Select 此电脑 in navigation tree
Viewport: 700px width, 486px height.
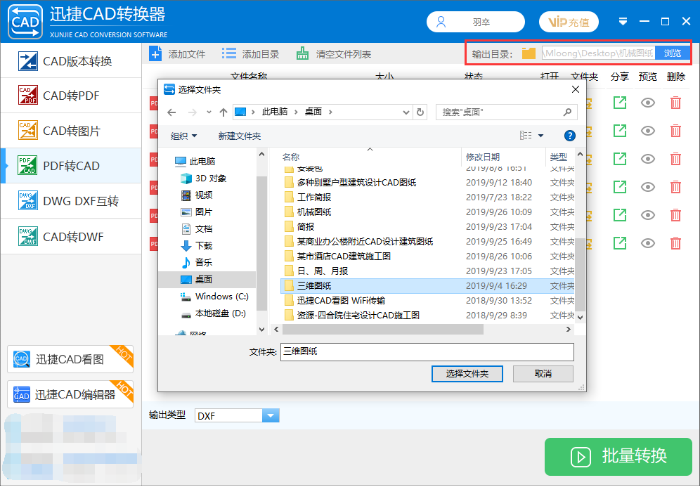(195, 161)
